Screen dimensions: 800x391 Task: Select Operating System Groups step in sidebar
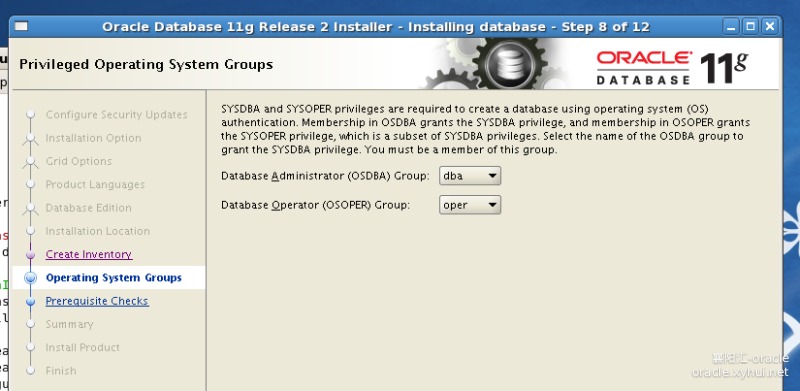pyautogui.click(x=114, y=278)
